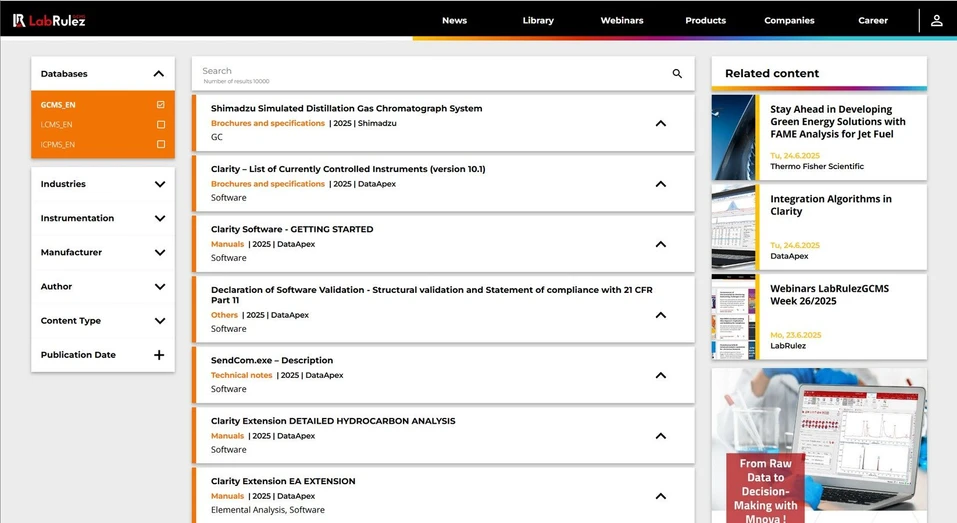Viewport: 957px width, 523px height.
Task: Open Webinars LabRulezGCMS Week 26/2025 title
Action: tap(829, 295)
